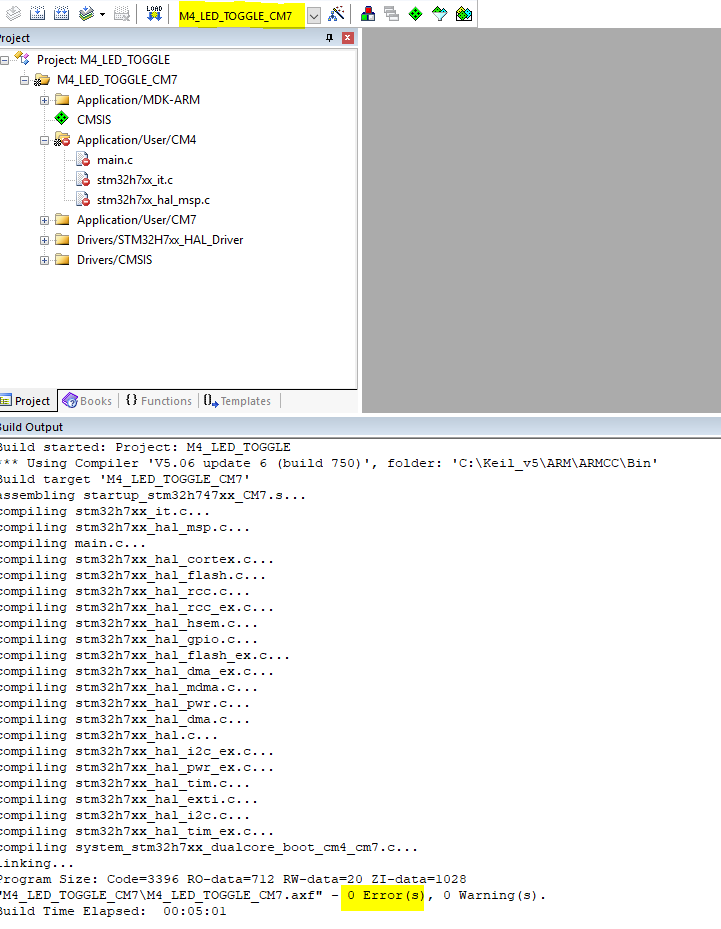Click the Application/User/CM7 folder icon
This screenshot has width=721, height=929.
coord(62,220)
